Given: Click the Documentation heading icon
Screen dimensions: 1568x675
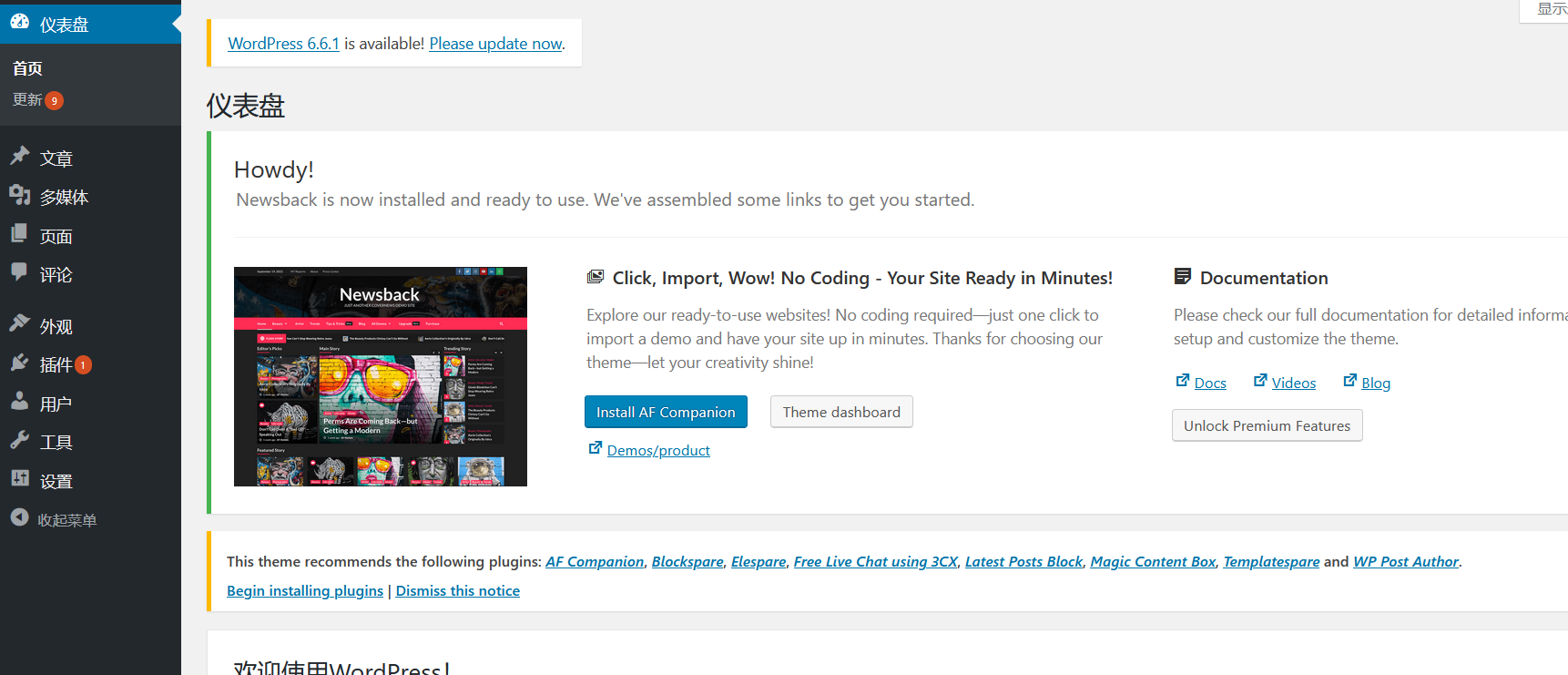Looking at the screenshot, I should coord(1183,277).
